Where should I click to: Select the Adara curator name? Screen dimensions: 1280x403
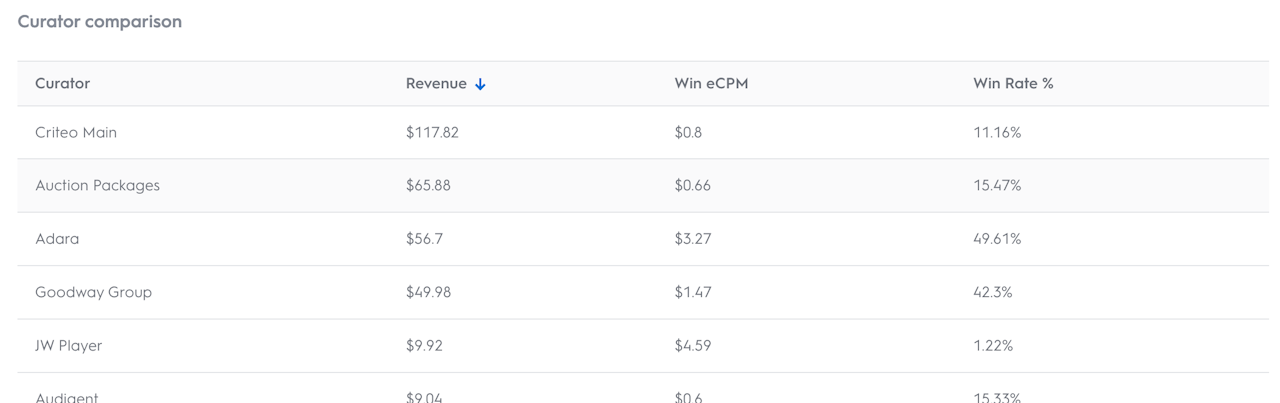coord(56,239)
